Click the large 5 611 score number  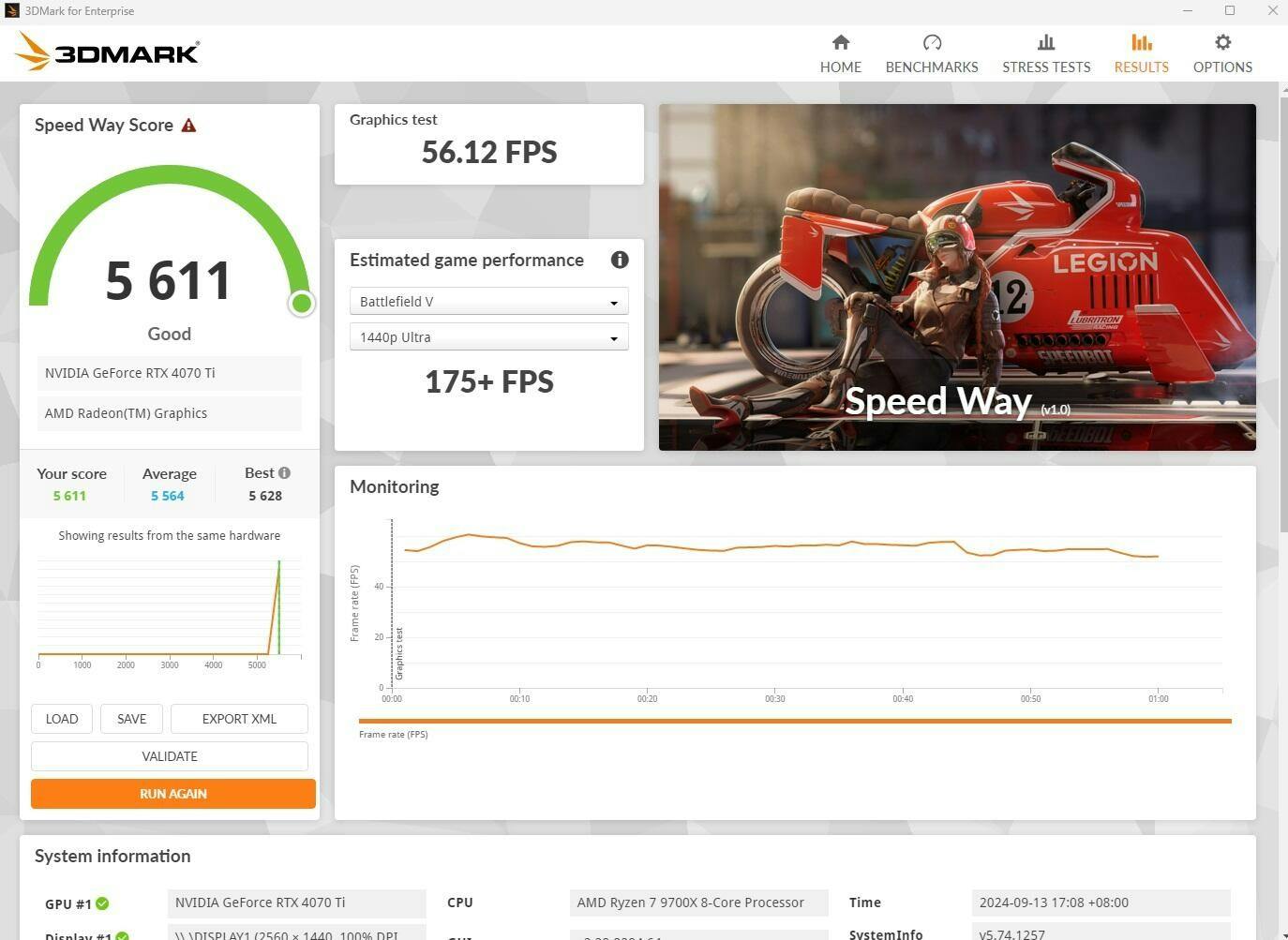tap(168, 280)
